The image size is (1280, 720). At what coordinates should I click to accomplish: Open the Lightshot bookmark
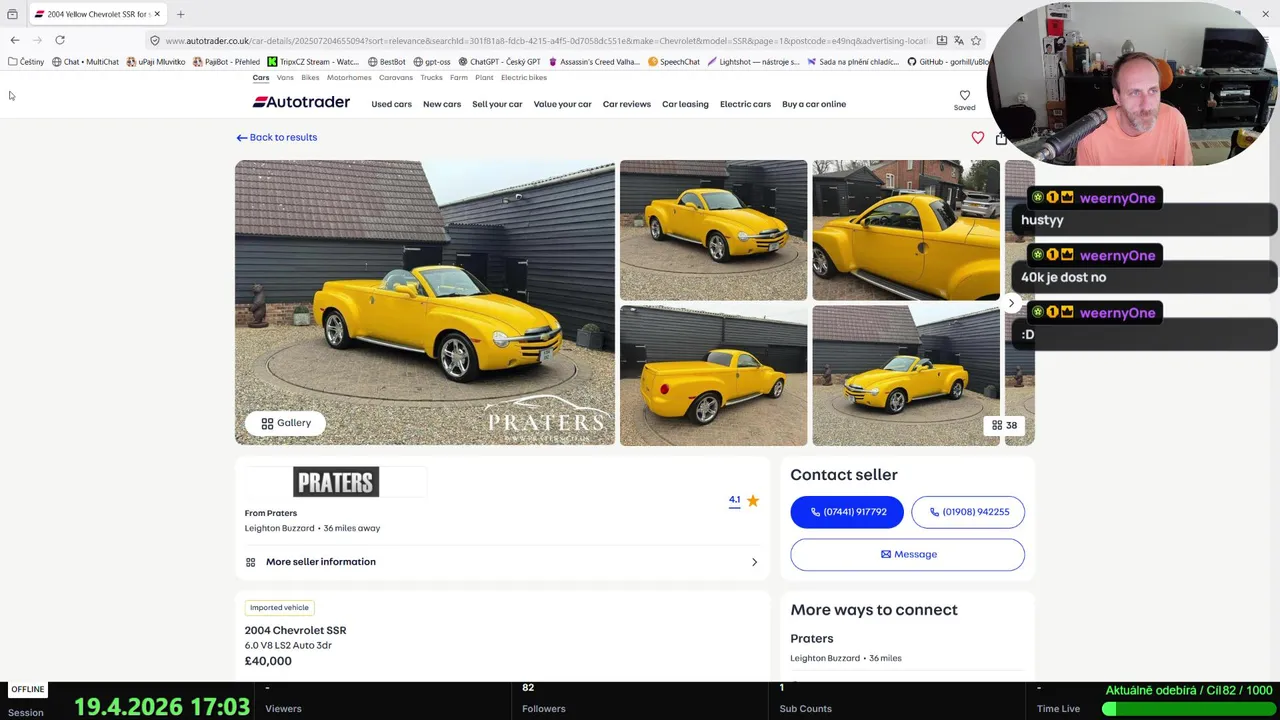tap(753, 62)
